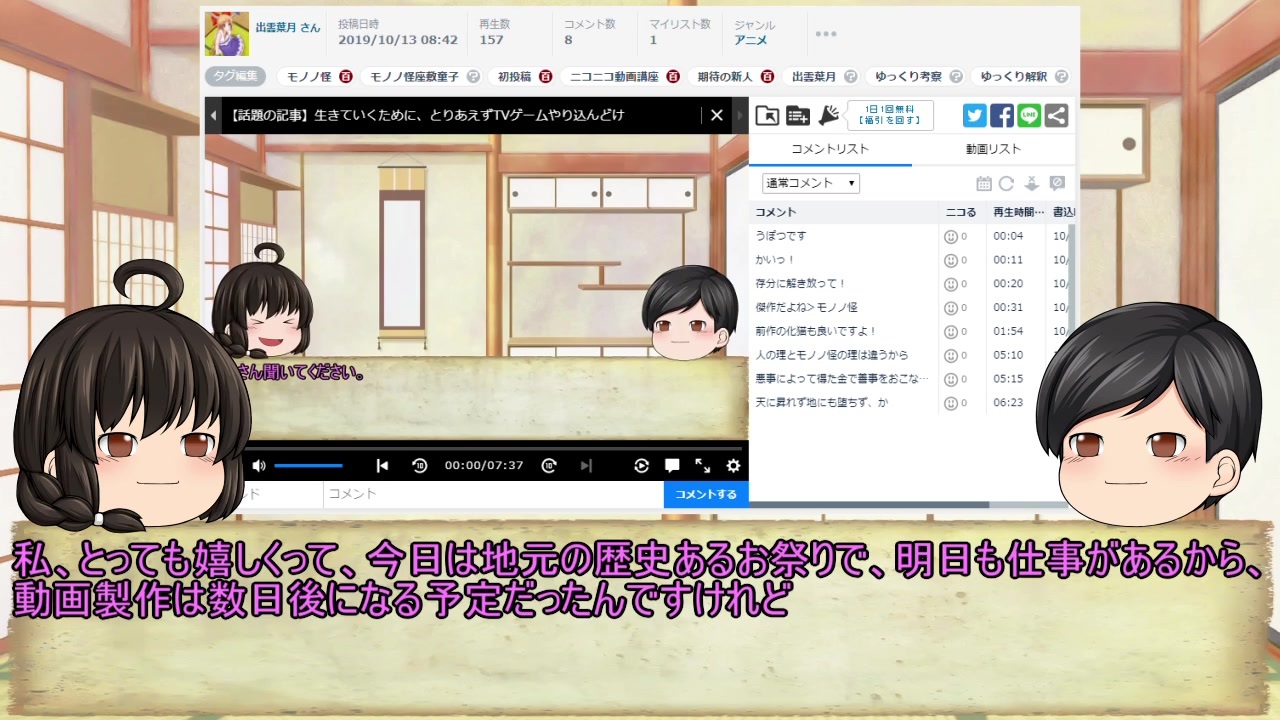Click nicoru face on 天に昇れず row

pos(951,403)
